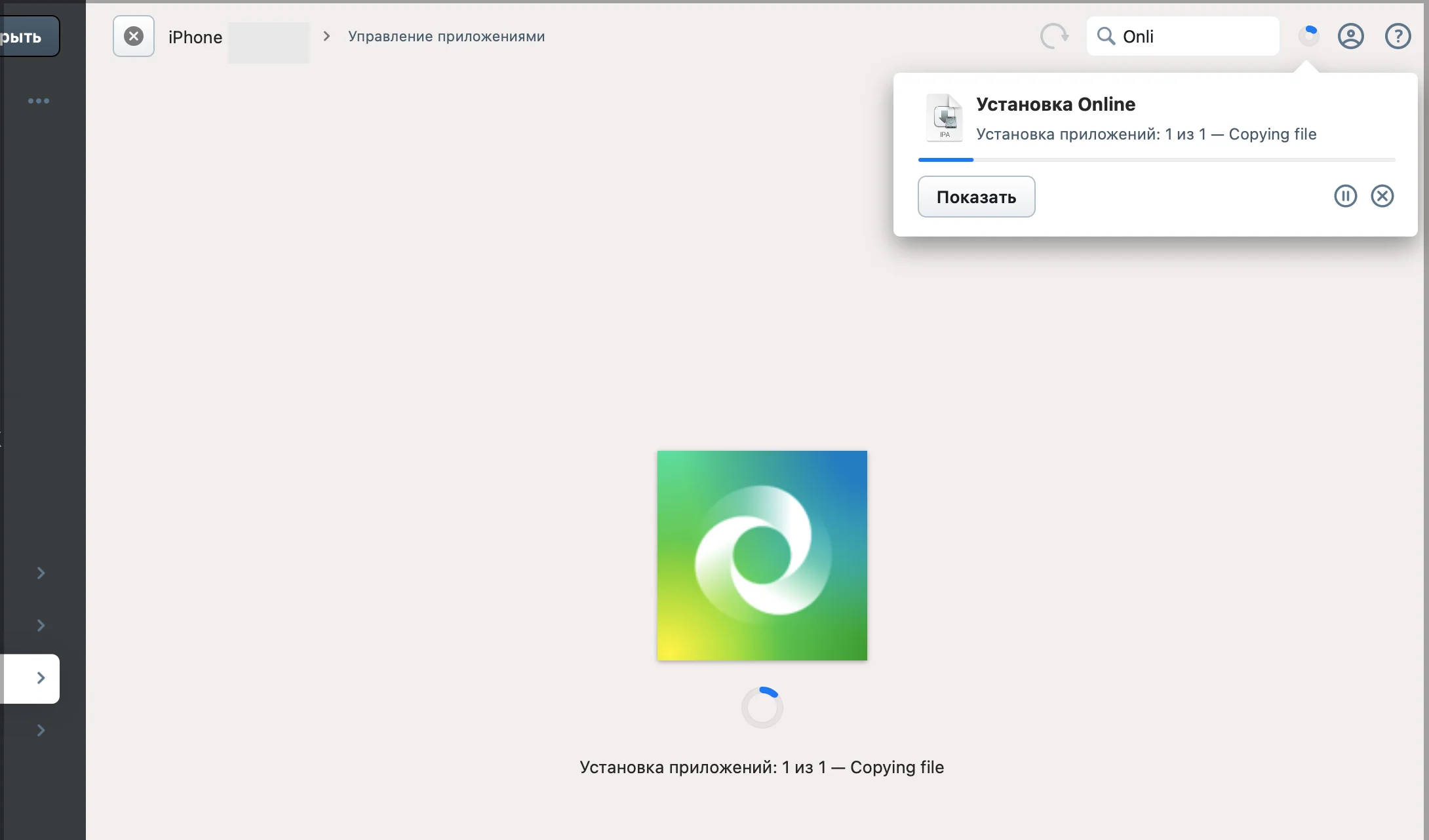Open the user account icon
This screenshot has height=840, width=1429.
coord(1350,36)
